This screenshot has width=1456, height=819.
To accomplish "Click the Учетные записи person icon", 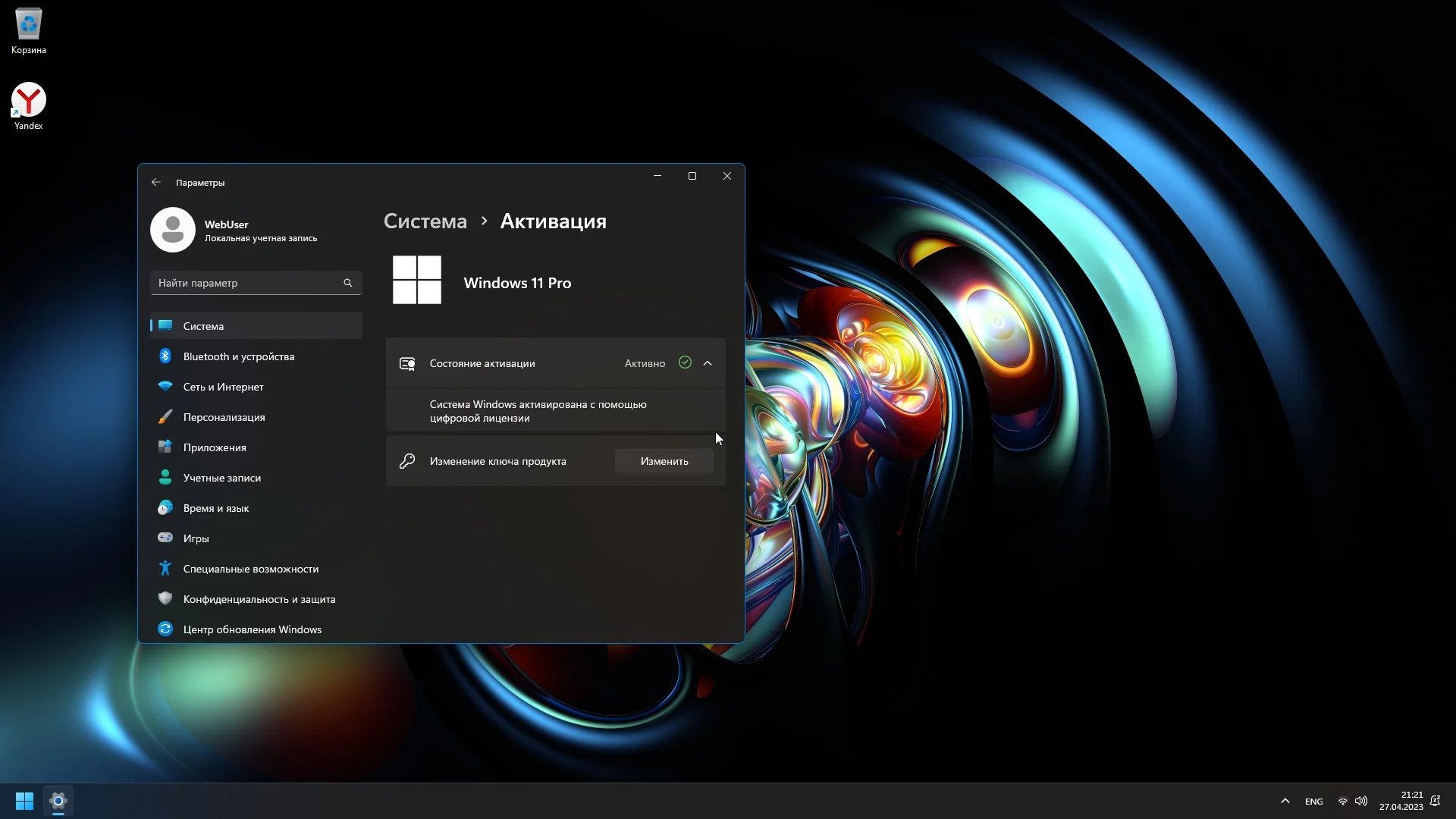I will pos(165,478).
